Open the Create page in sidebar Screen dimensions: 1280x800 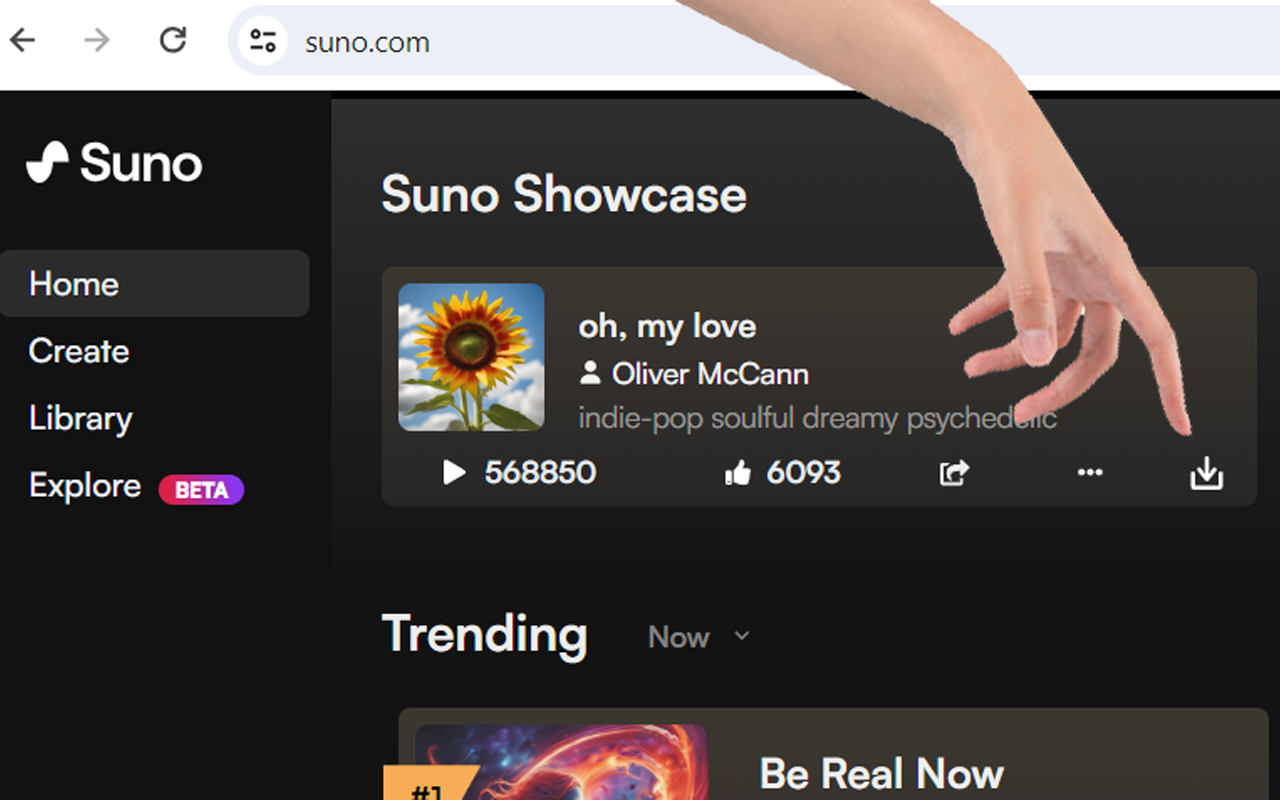pyautogui.click(x=79, y=351)
